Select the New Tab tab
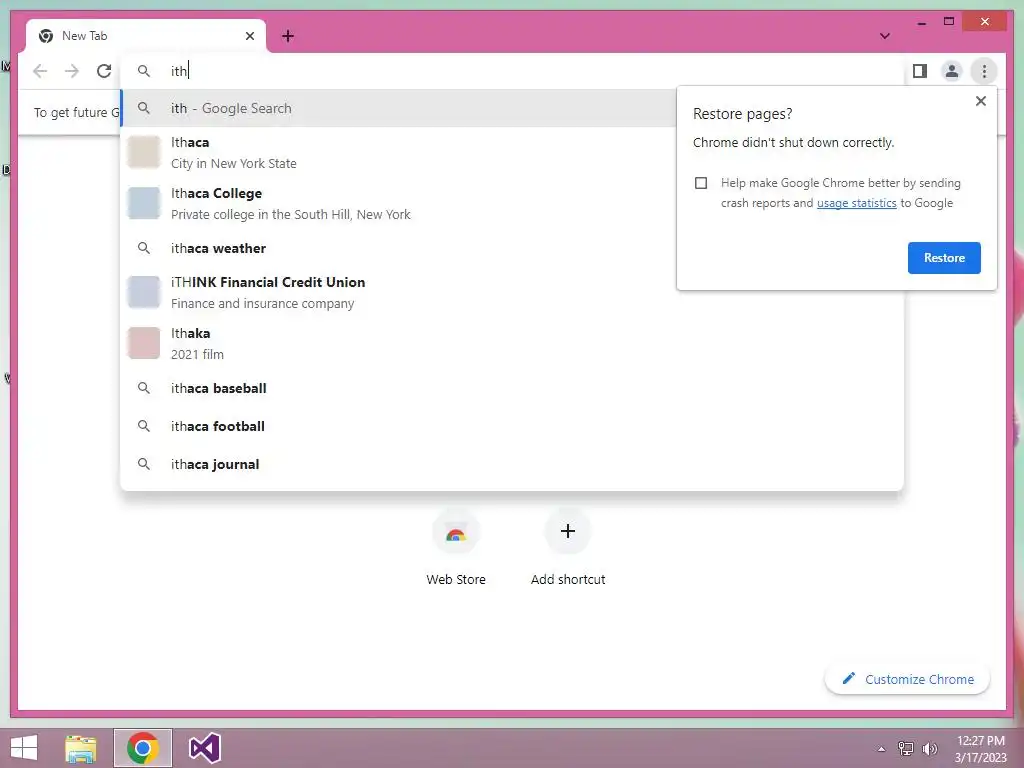Image resolution: width=1024 pixels, height=768 pixels. [146, 36]
